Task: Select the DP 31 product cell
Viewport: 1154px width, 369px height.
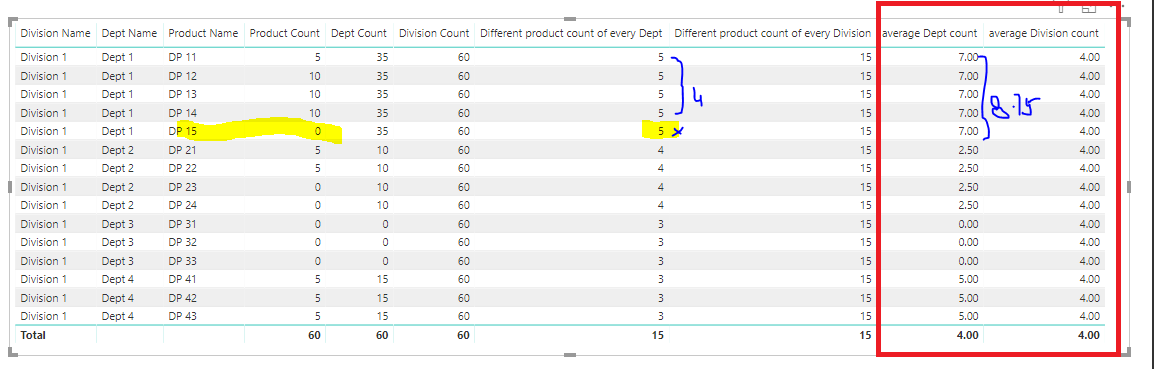Action: 183,223
